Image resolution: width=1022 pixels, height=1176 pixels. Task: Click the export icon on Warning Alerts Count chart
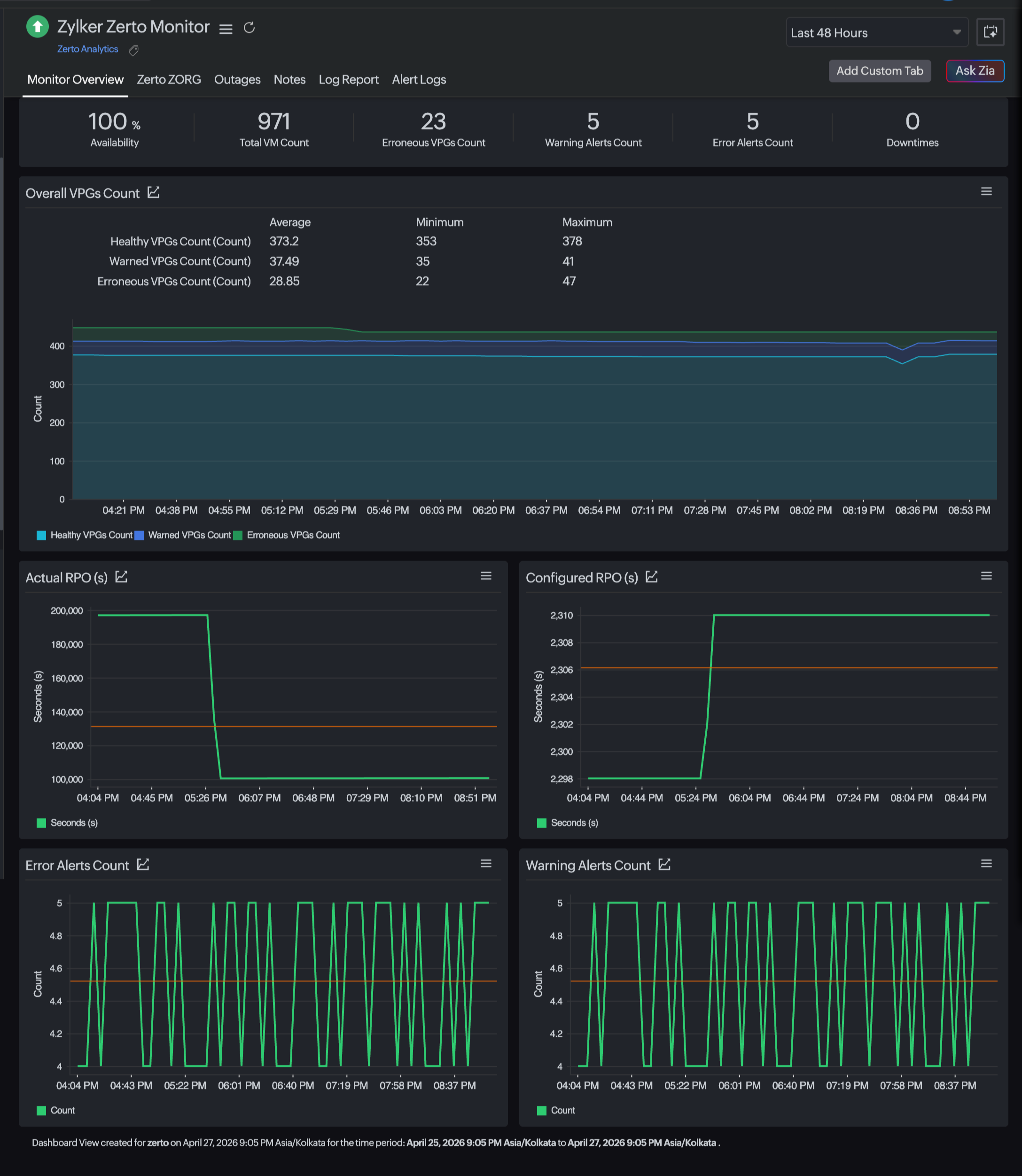pos(665,864)
